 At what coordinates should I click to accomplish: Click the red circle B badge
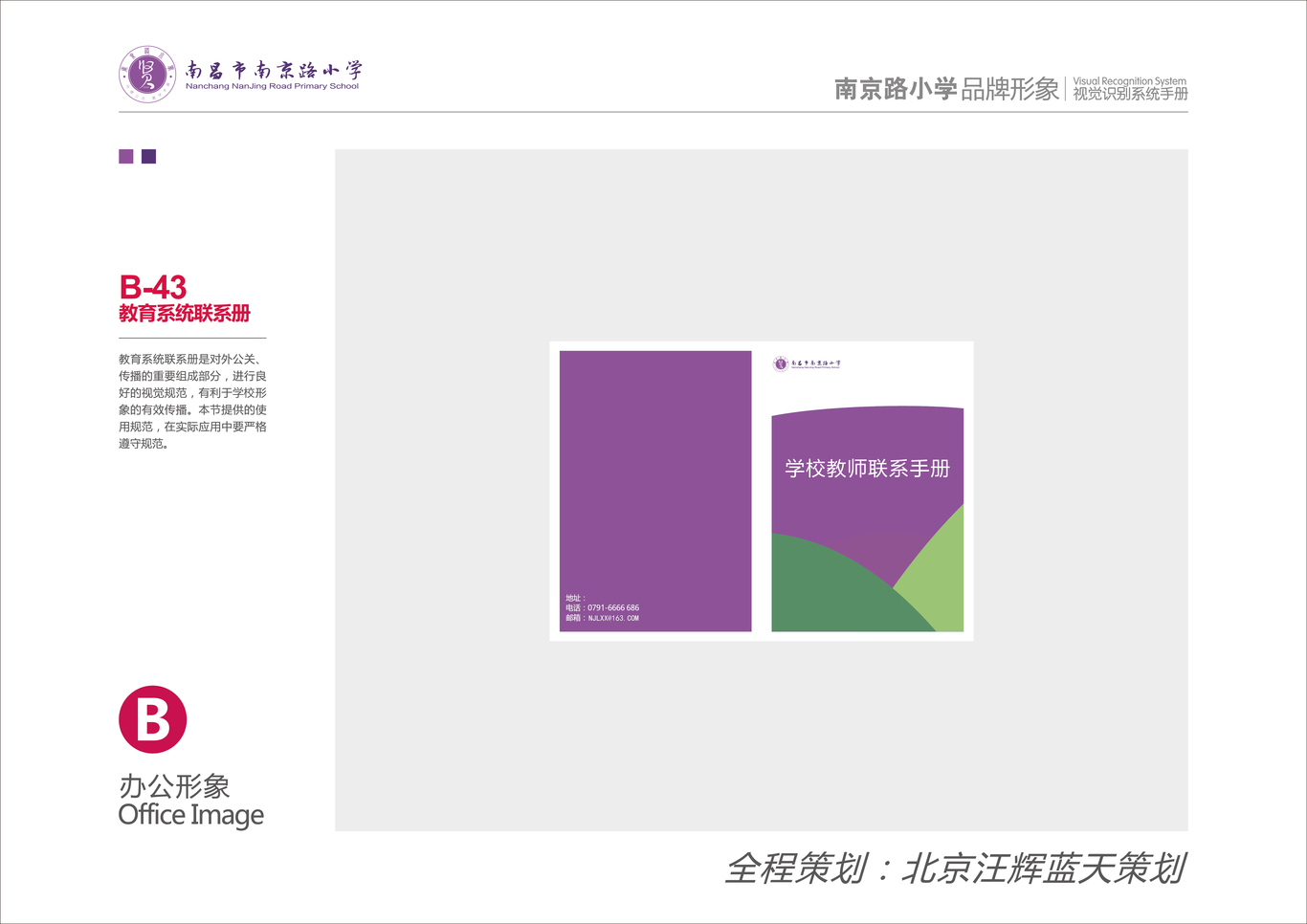[152, 719]
